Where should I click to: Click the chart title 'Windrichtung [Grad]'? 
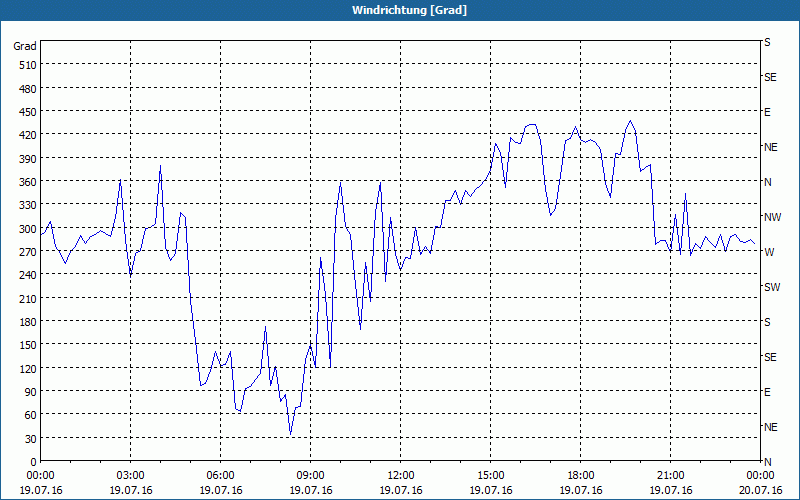pos(409,10)
